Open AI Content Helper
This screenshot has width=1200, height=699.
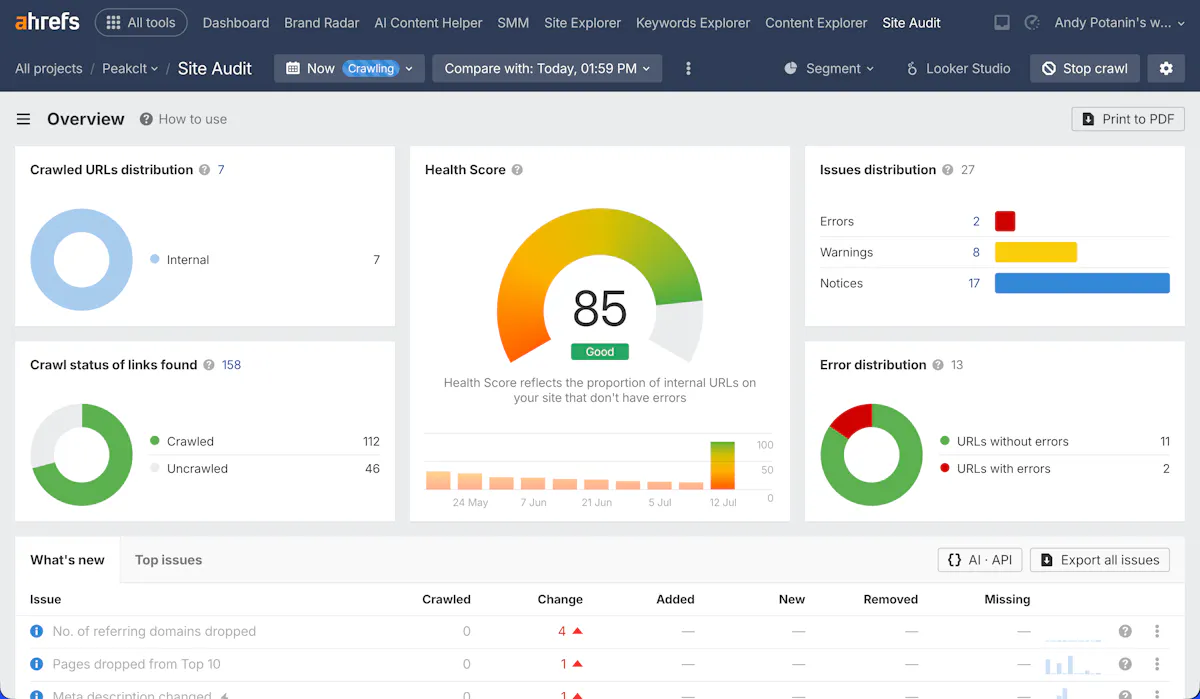(428, 22)
